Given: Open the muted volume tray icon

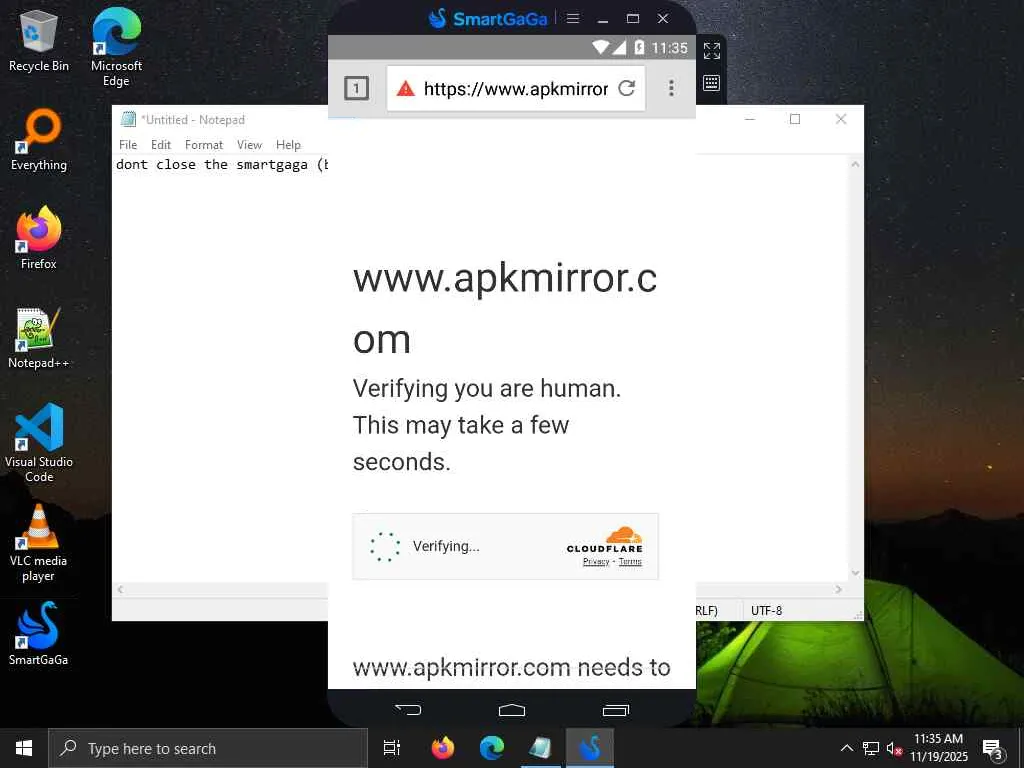Looking at the screenshot, I should 894,748.
